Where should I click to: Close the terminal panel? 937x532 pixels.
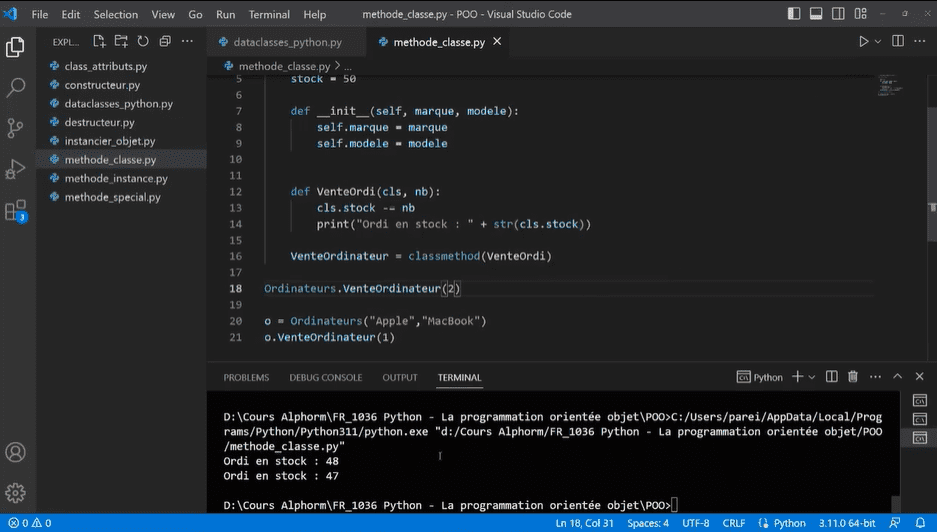click(920, 377)
